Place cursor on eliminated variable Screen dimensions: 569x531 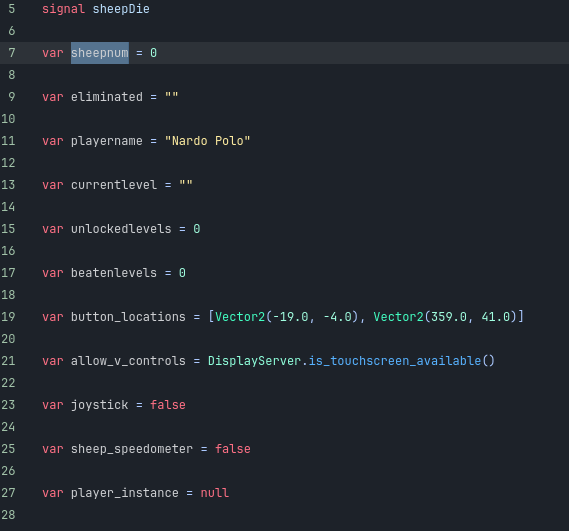(x=107, y=97)
